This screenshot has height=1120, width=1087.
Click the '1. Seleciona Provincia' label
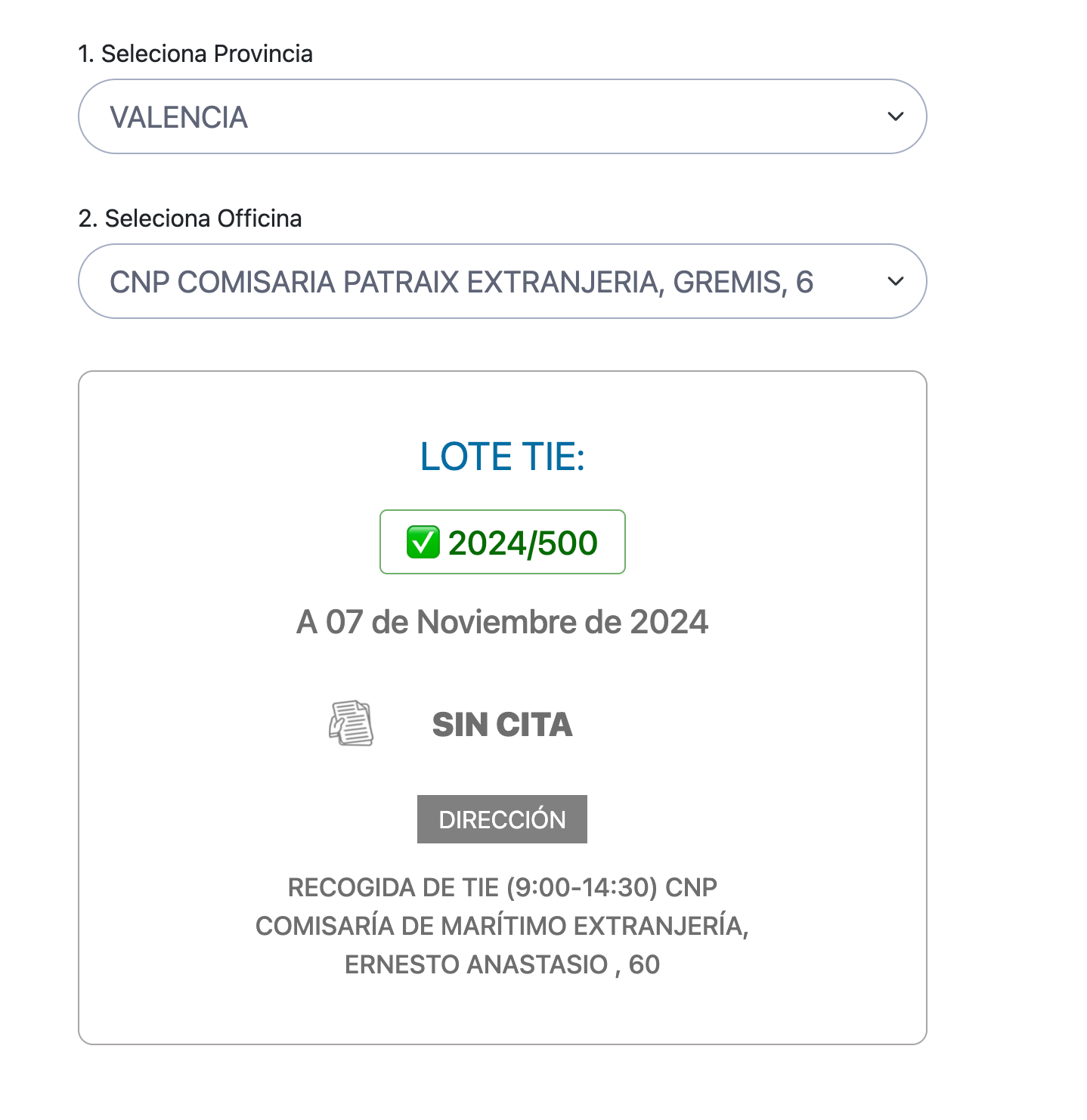[x=195, y=54]
